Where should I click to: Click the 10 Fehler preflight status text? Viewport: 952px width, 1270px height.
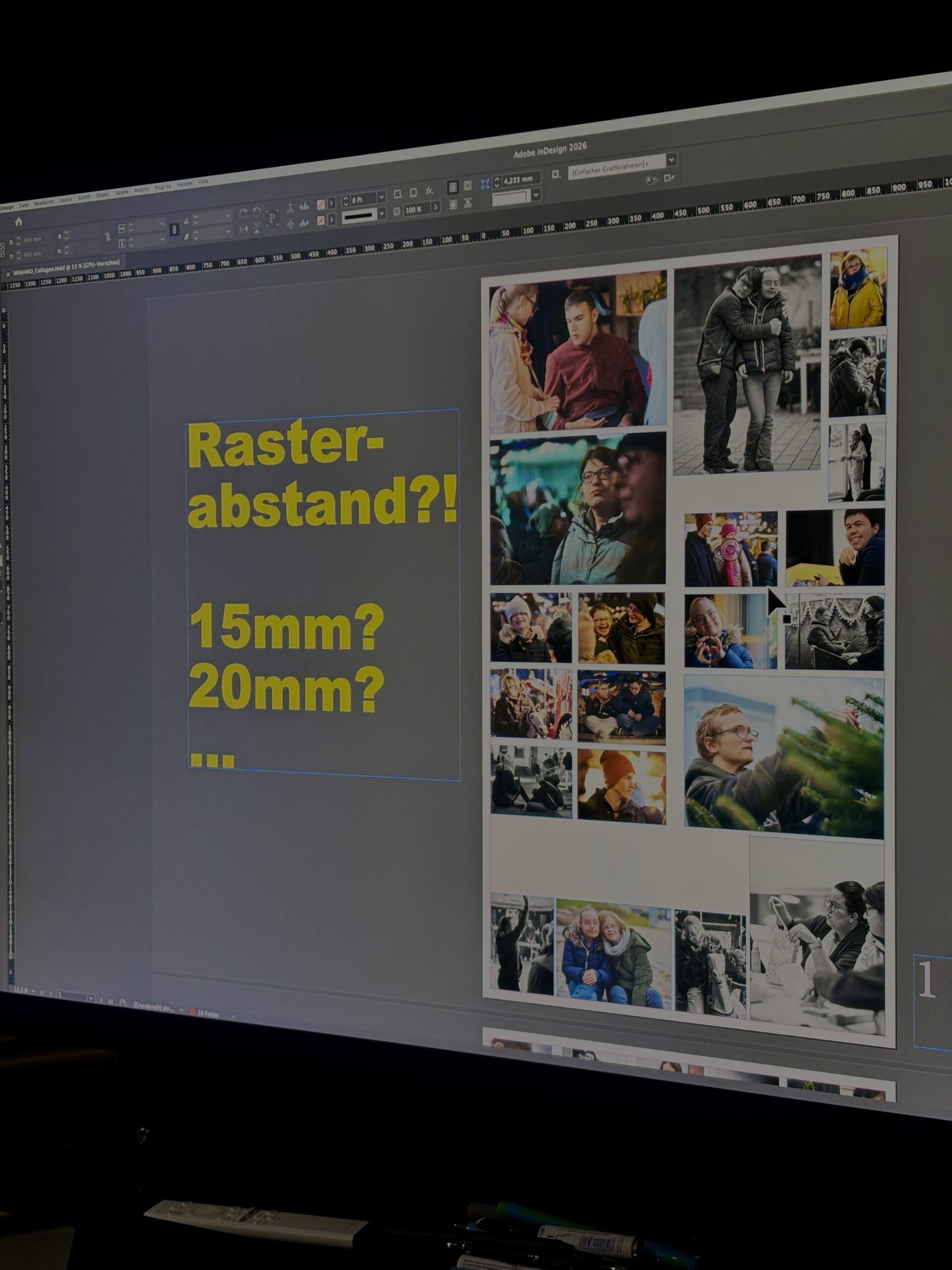coord(209,1015)
